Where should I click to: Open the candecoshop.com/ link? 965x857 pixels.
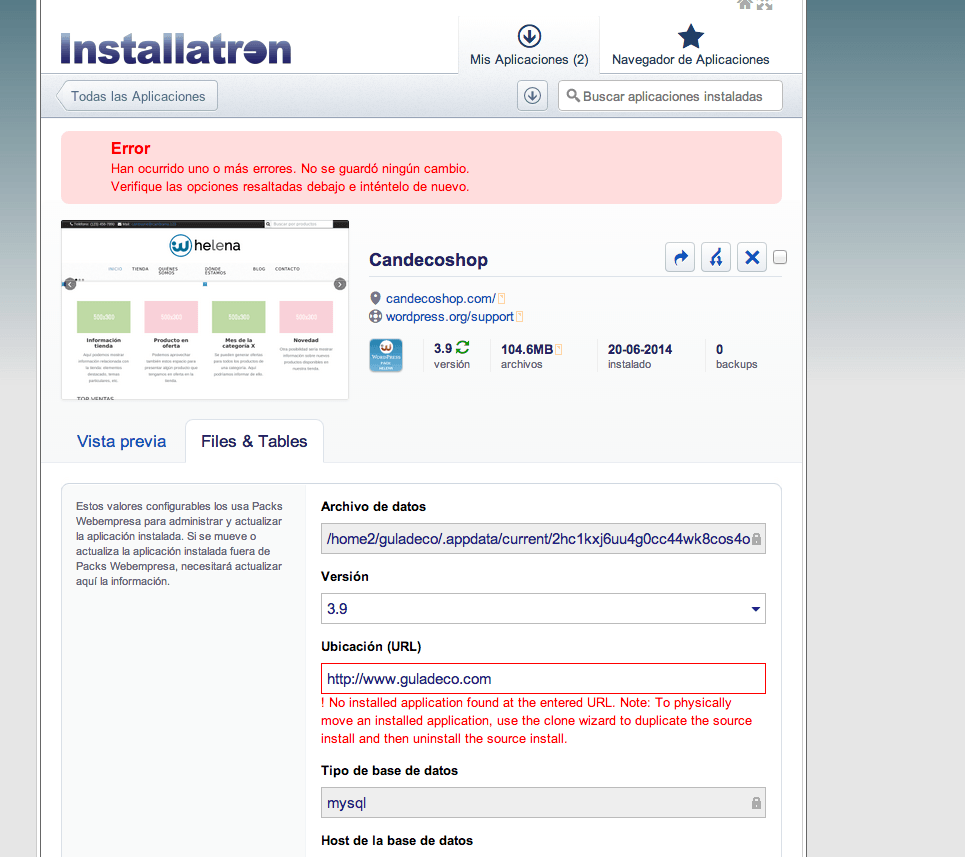point(441,298)
